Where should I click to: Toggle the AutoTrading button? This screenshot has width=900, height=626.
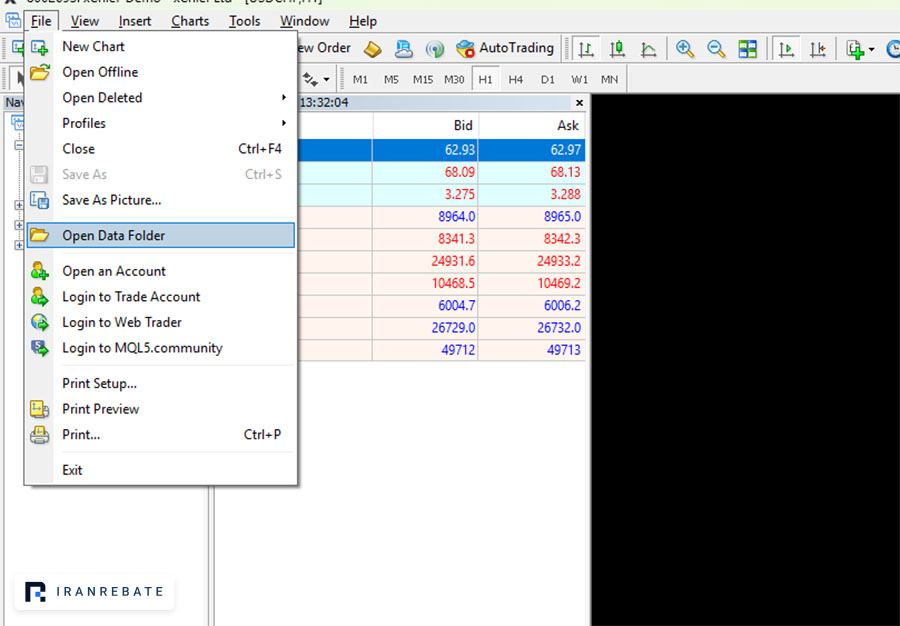click(x=505, y=49)
